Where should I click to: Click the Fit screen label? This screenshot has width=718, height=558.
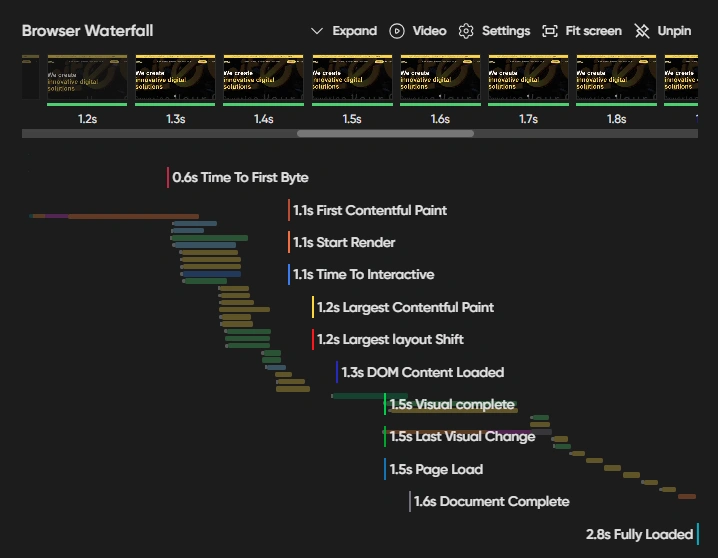[x=593, y=31]
